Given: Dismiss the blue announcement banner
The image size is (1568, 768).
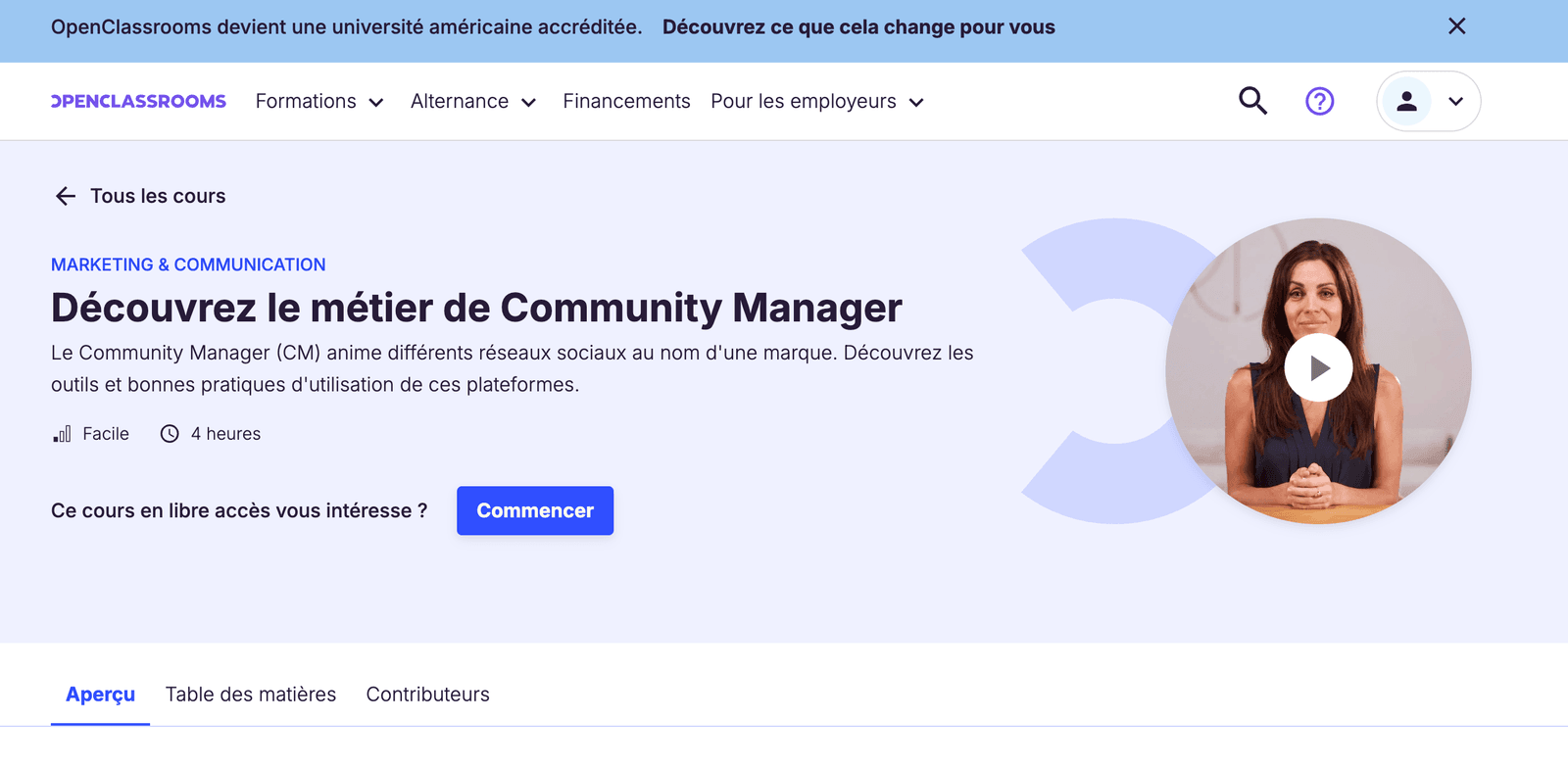Looking at the screenshot, I should pos(1457,26).
